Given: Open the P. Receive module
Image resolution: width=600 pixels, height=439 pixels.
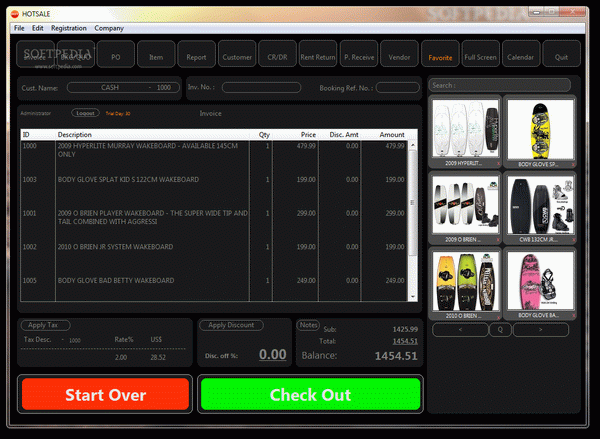Looking at the screenshot, I should [359, 54].
